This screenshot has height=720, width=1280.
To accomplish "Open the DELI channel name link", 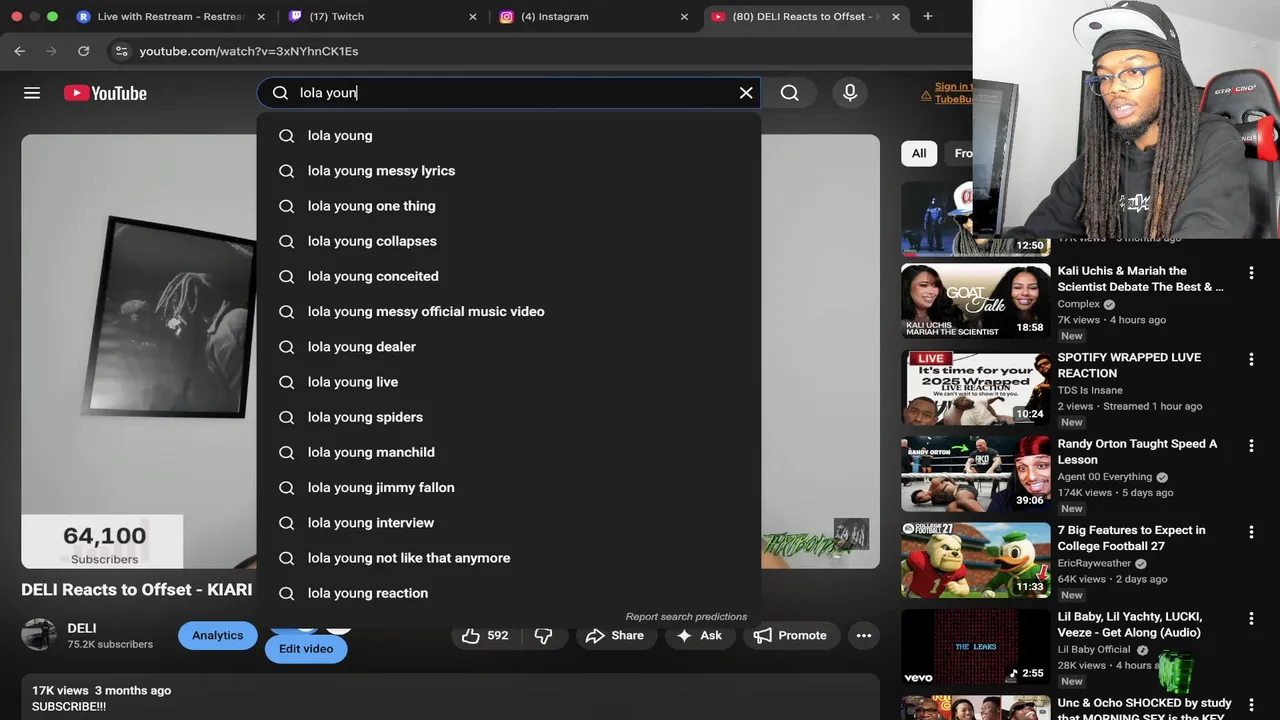I will pyautogui.click(x=82, y=628).
